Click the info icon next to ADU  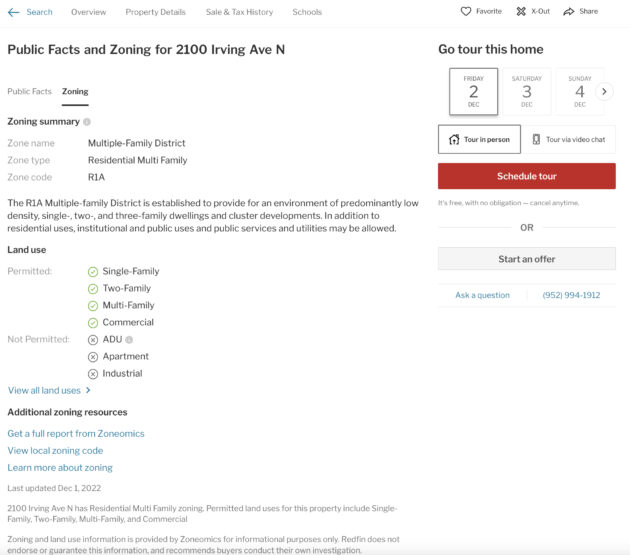pyautogui.click(x=129, y=340)
